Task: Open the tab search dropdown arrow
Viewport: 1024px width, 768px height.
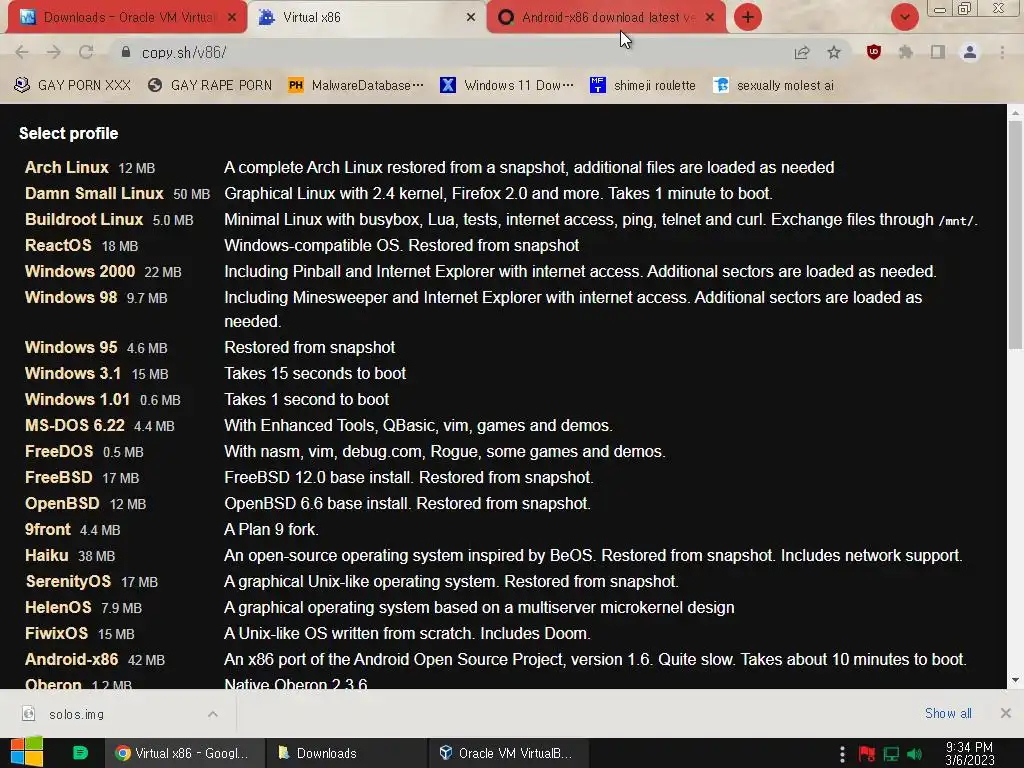Action: pyautogui.click(x=904, y=17)
